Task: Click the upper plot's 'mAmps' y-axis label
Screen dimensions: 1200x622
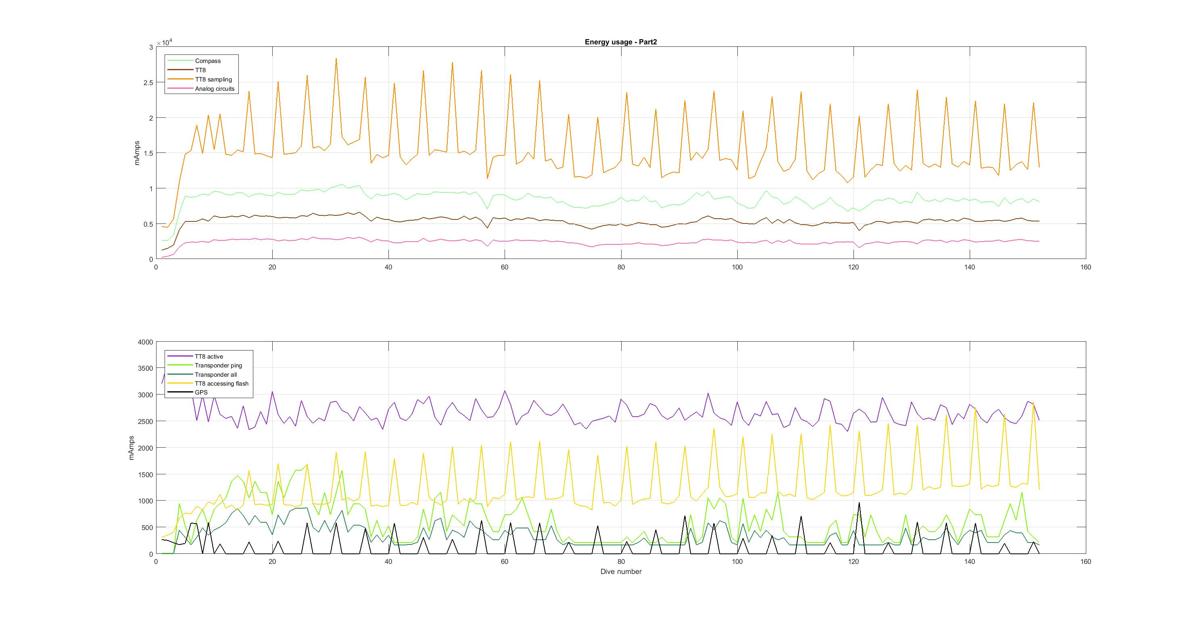Action: click(138, 153)
